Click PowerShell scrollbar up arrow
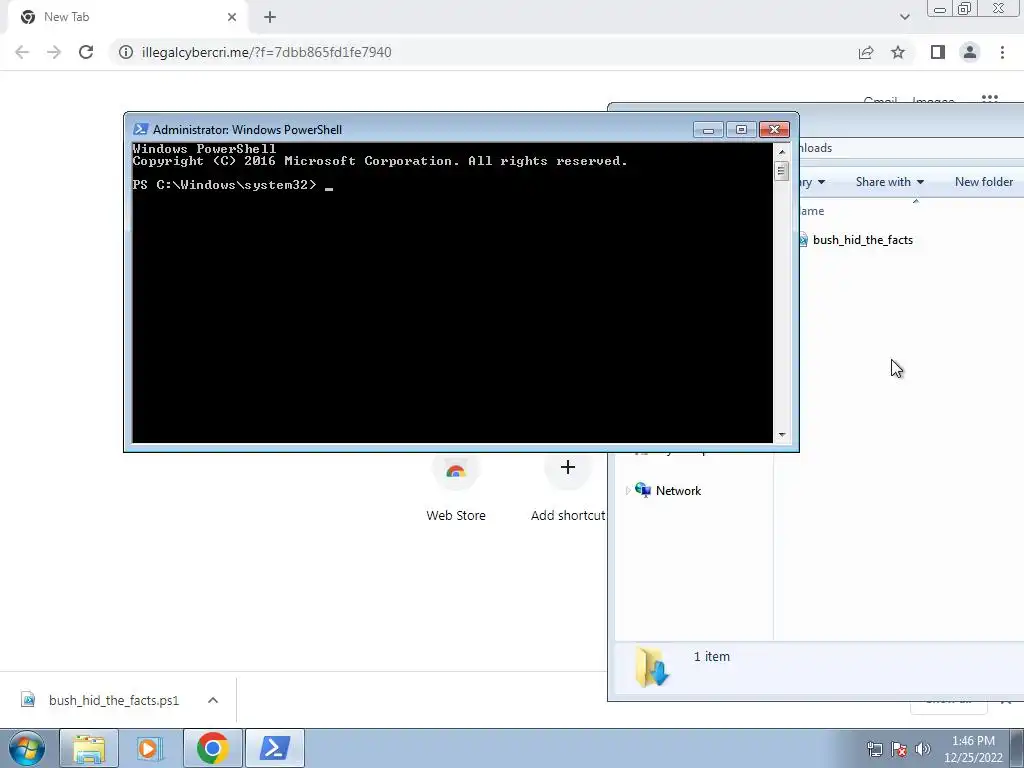This screenshot has width=1024, height=768. [782, 152]
